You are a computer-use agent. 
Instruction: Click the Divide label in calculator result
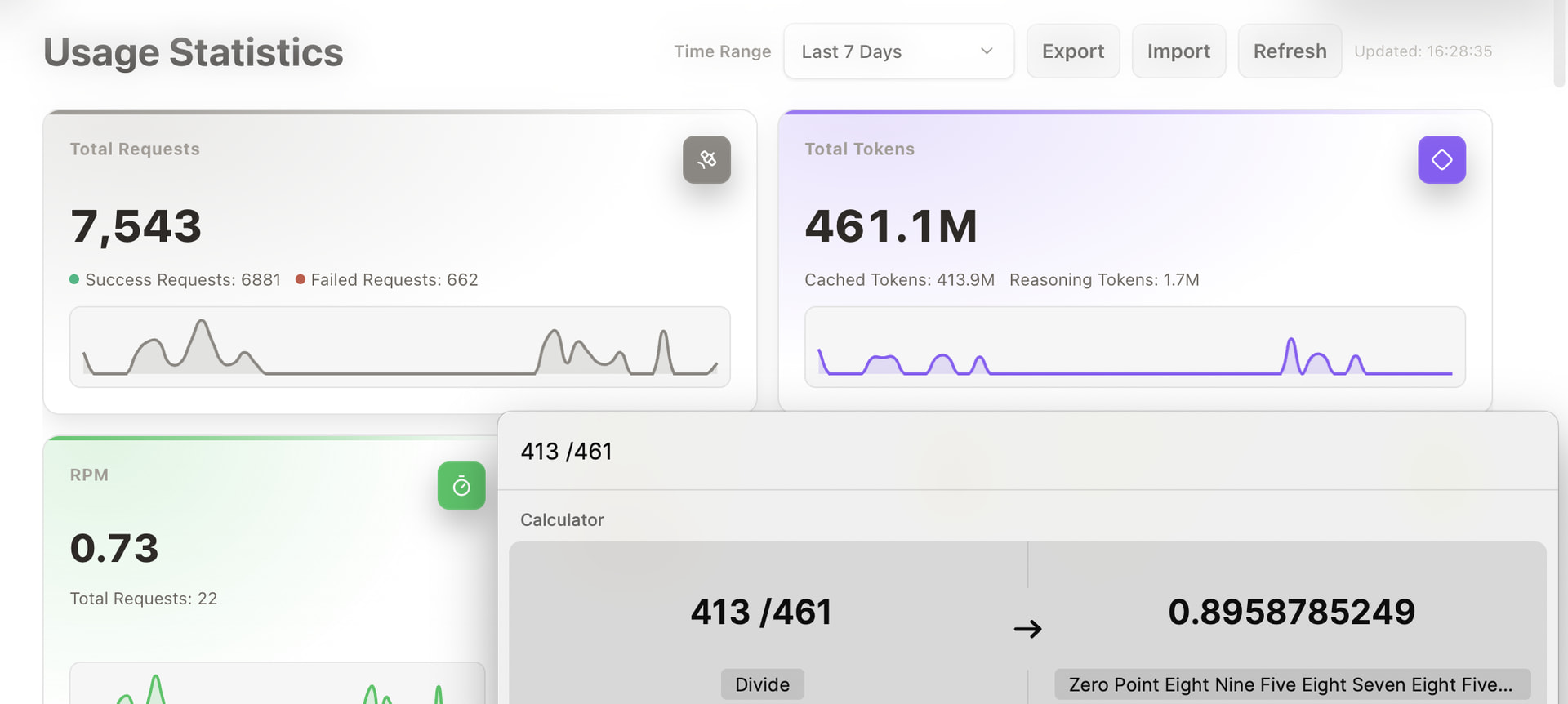pyautogui.click(x=762, y=684)
